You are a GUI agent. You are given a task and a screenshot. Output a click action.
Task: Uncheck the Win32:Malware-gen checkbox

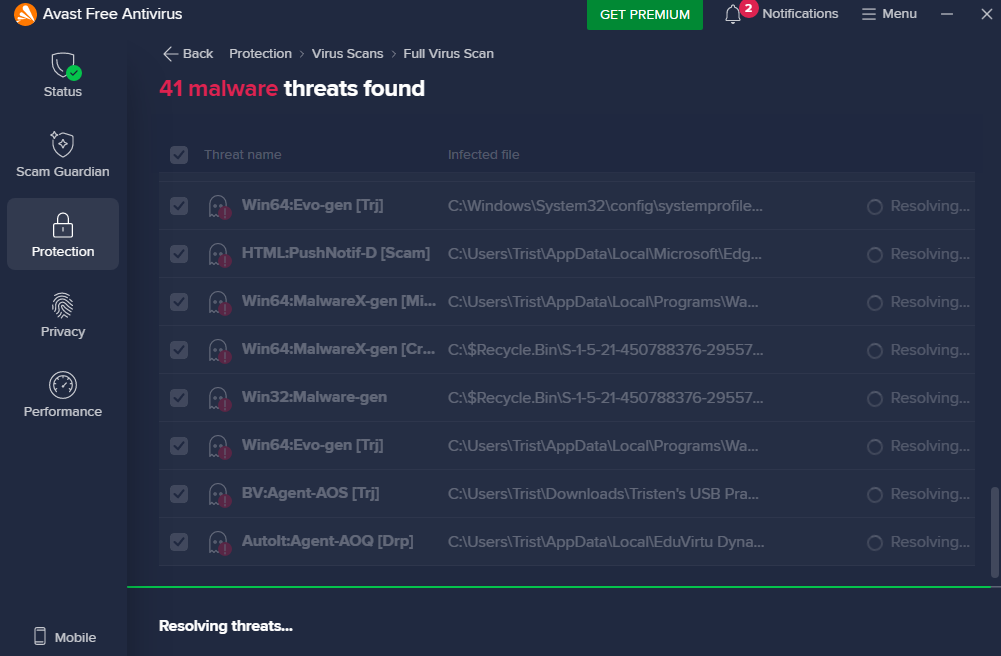[x=179, y=398]
